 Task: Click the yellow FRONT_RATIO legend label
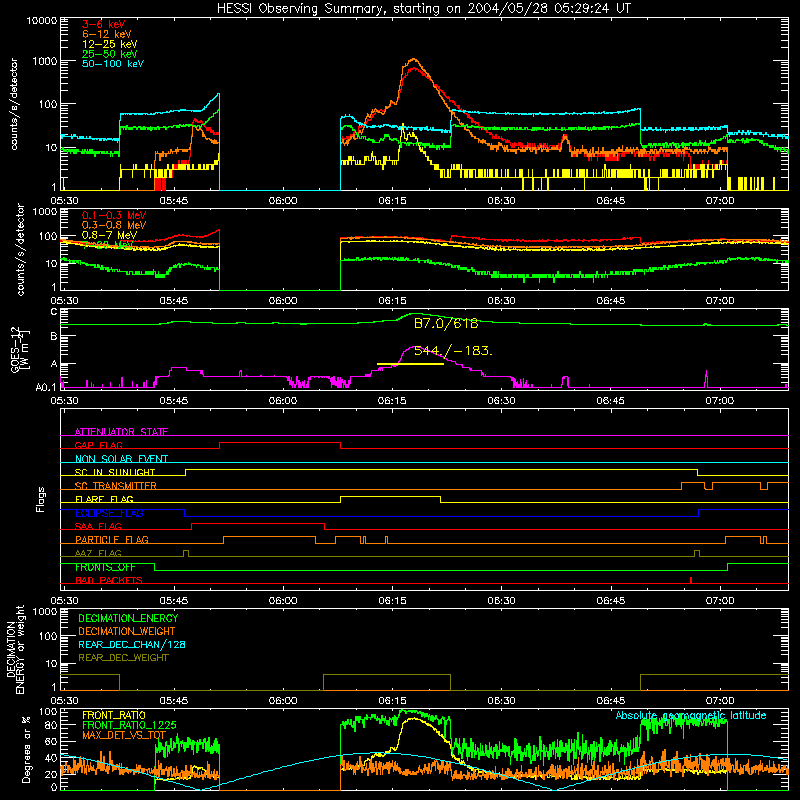coord(114,715)
